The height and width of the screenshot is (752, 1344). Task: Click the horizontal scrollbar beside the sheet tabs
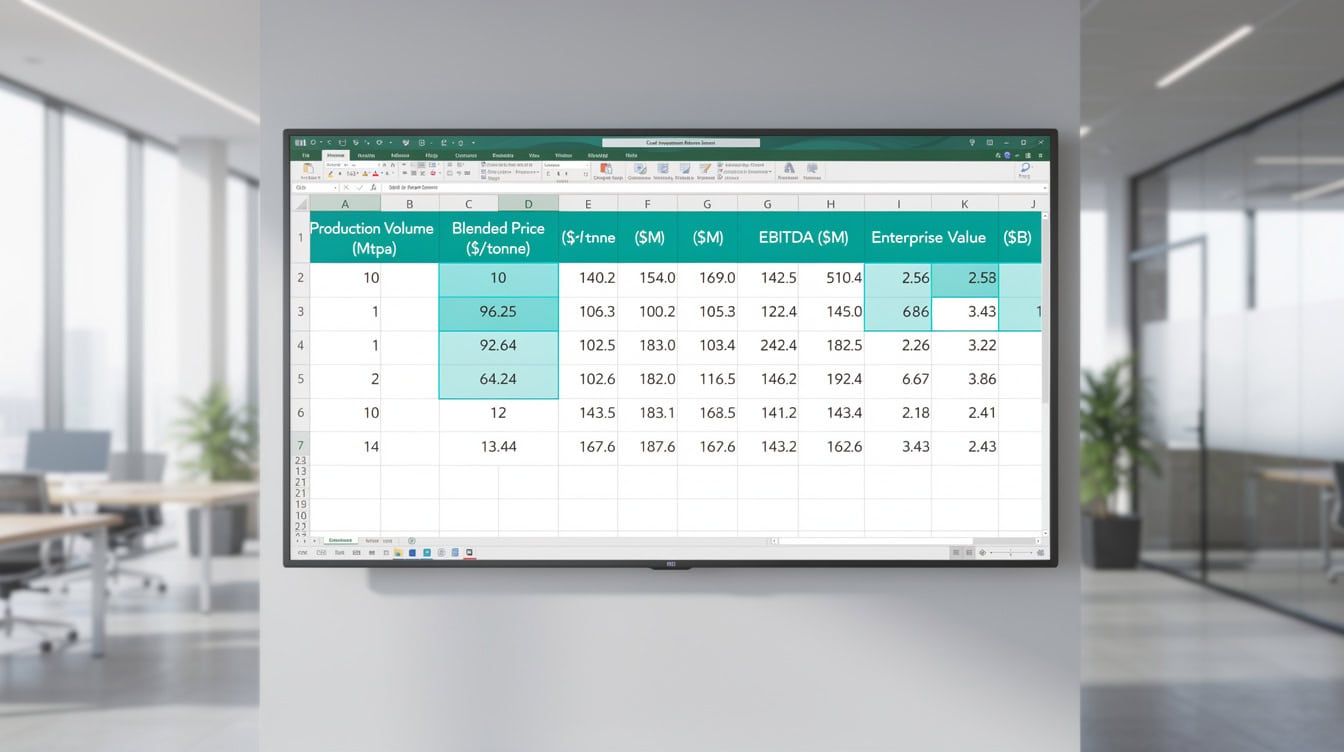[905, 541]
